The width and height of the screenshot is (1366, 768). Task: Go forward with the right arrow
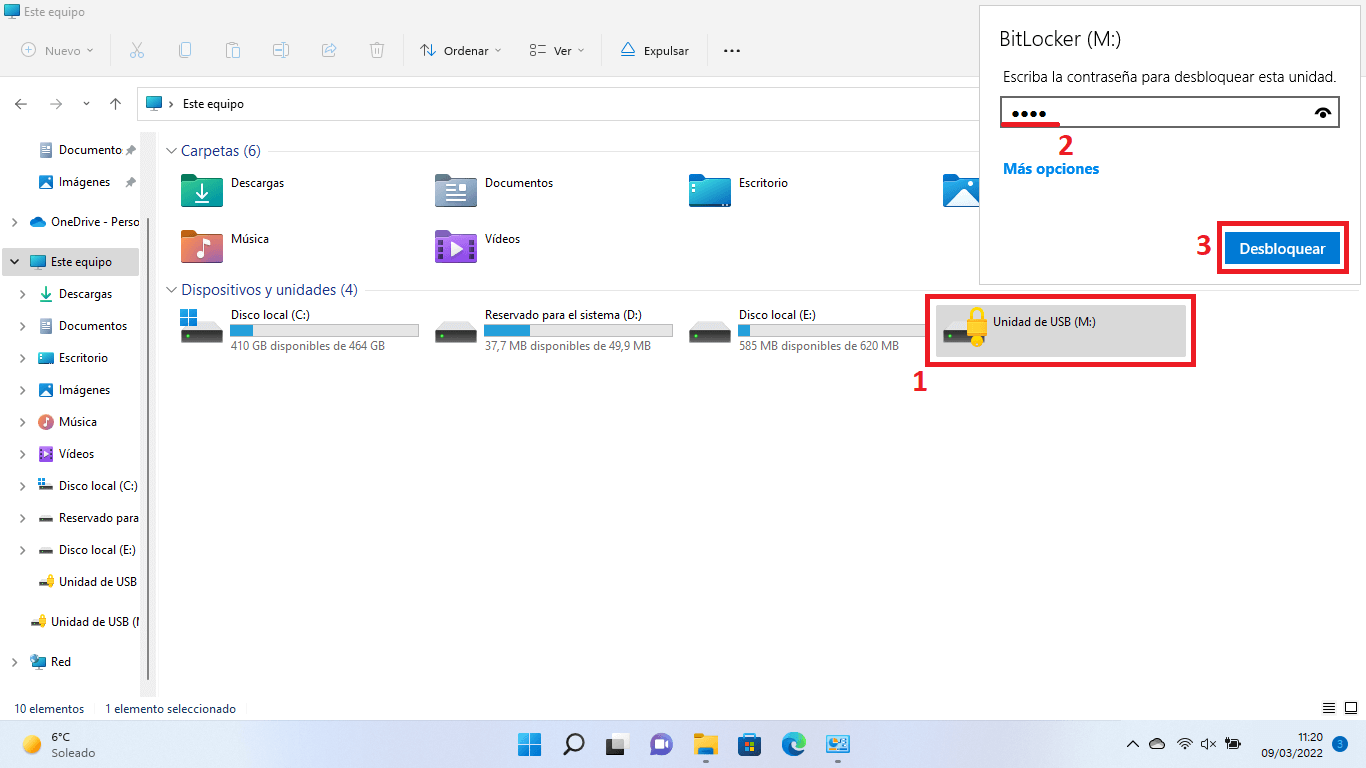[56, 104]
